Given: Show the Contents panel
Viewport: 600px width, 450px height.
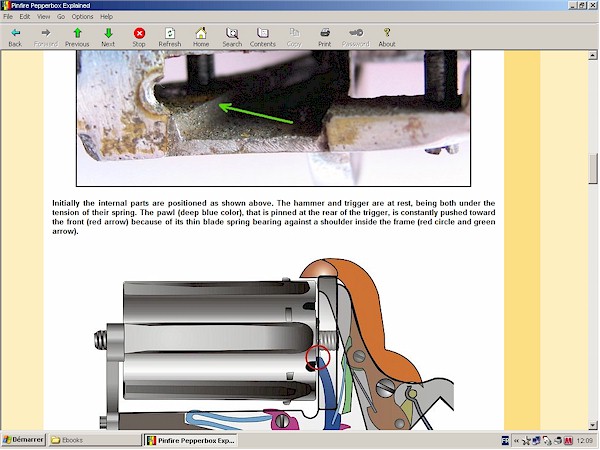Looking at the screenshot, I should click(x=263, y=37).
